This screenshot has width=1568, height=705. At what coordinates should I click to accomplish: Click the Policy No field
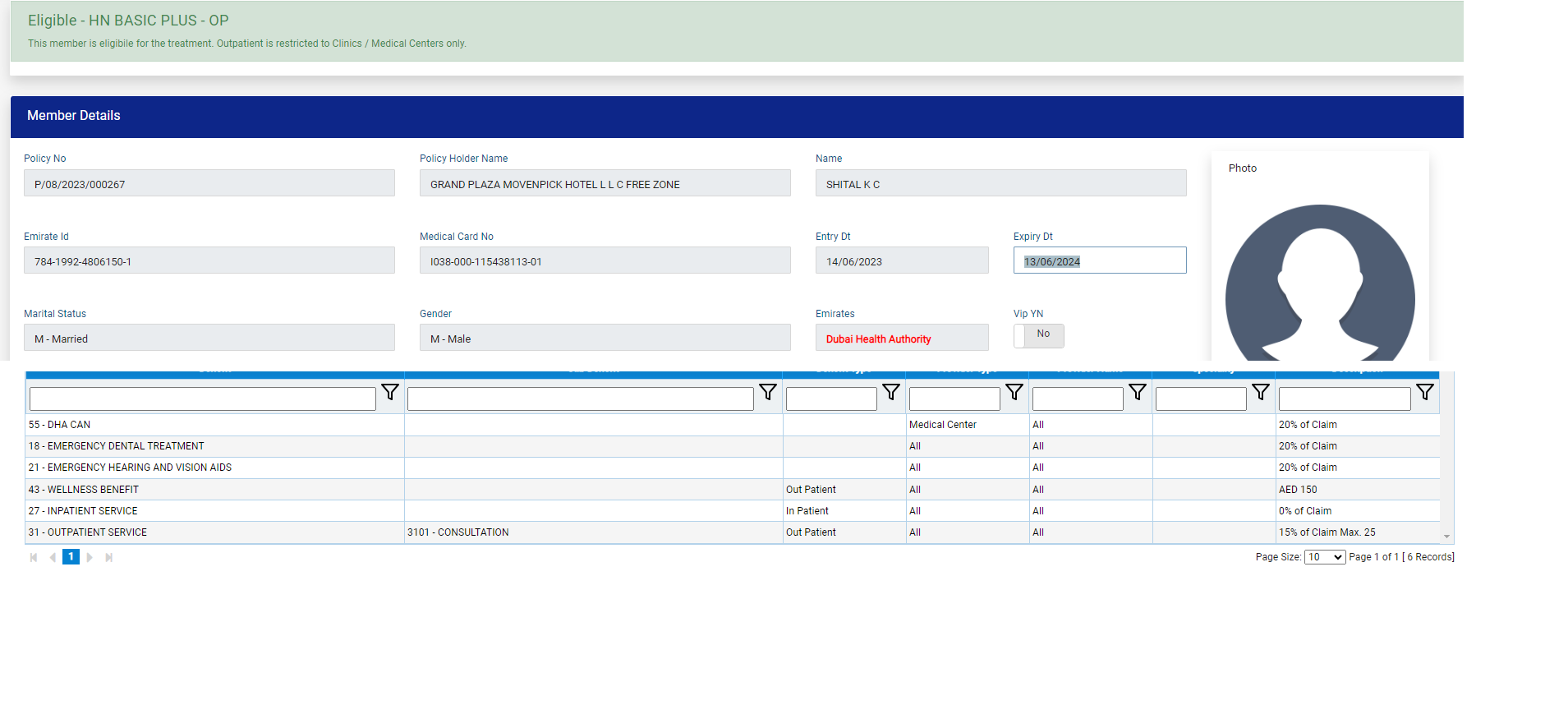click(x=209, y=183)
